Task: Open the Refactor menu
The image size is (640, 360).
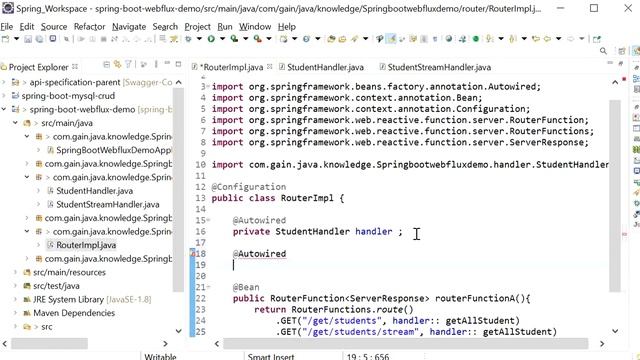Action: click(89, 27)
